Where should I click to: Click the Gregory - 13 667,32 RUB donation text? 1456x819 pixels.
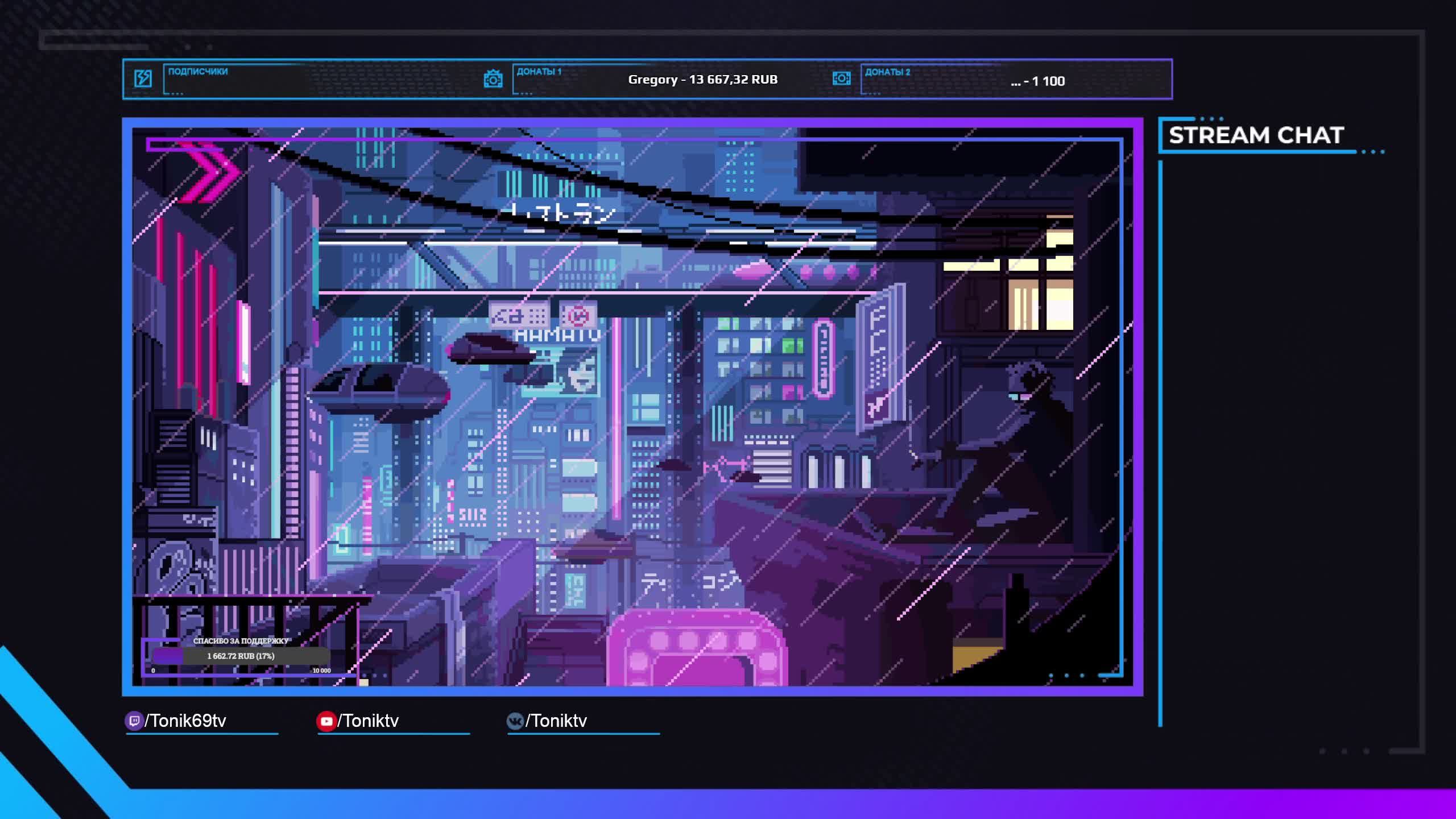[702, 80]
